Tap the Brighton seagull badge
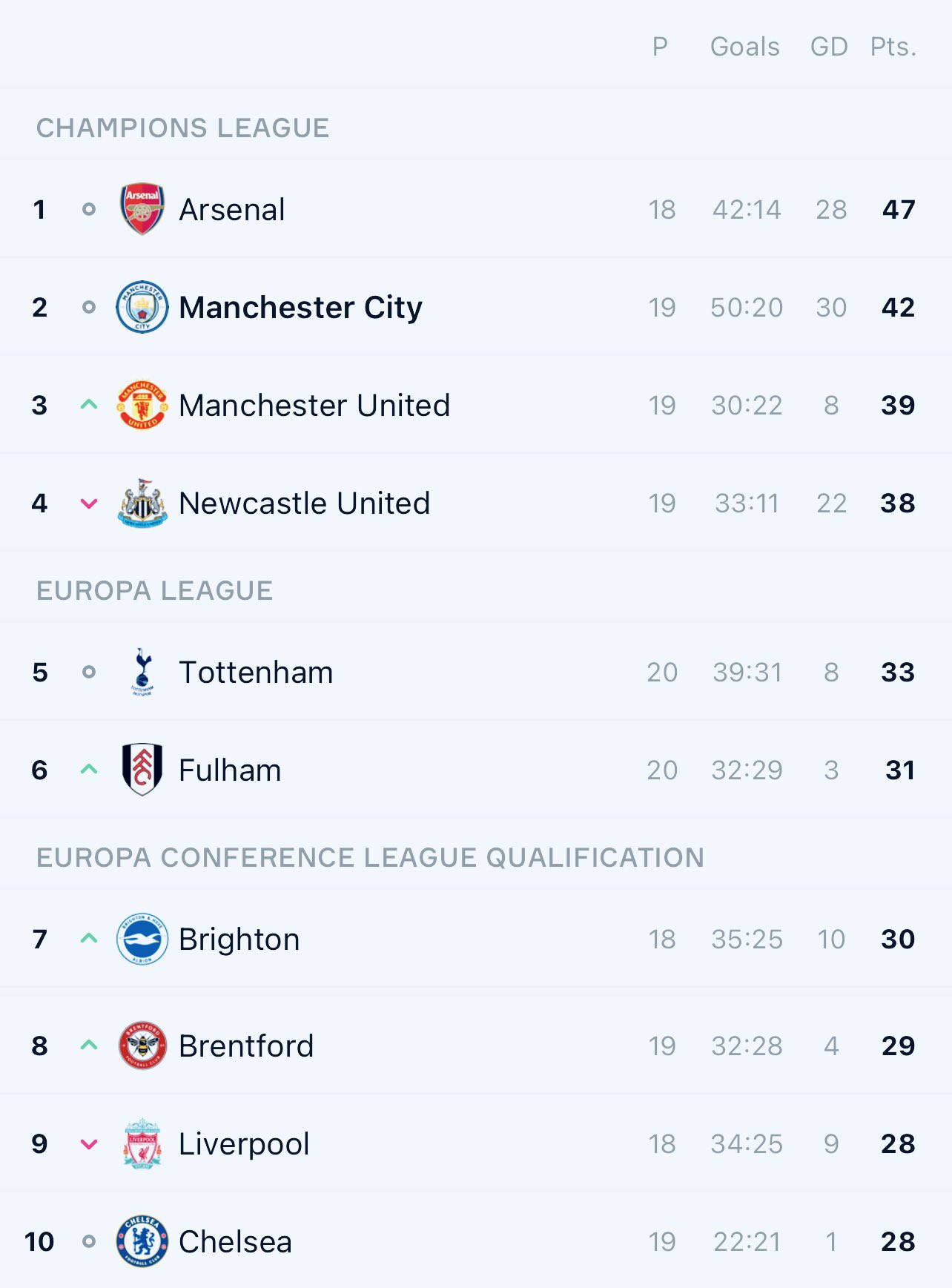 pos(142,939)
